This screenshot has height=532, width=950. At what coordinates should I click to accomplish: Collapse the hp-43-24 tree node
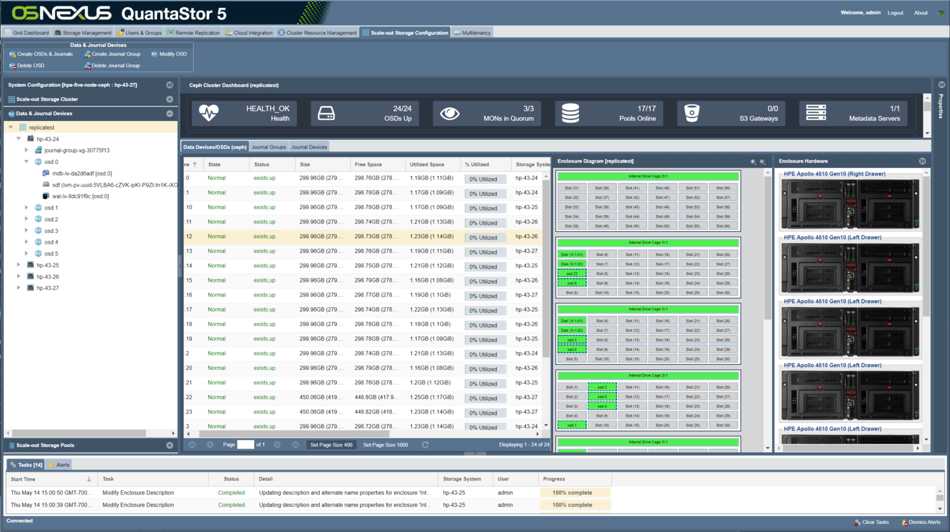tap(19, 139)
